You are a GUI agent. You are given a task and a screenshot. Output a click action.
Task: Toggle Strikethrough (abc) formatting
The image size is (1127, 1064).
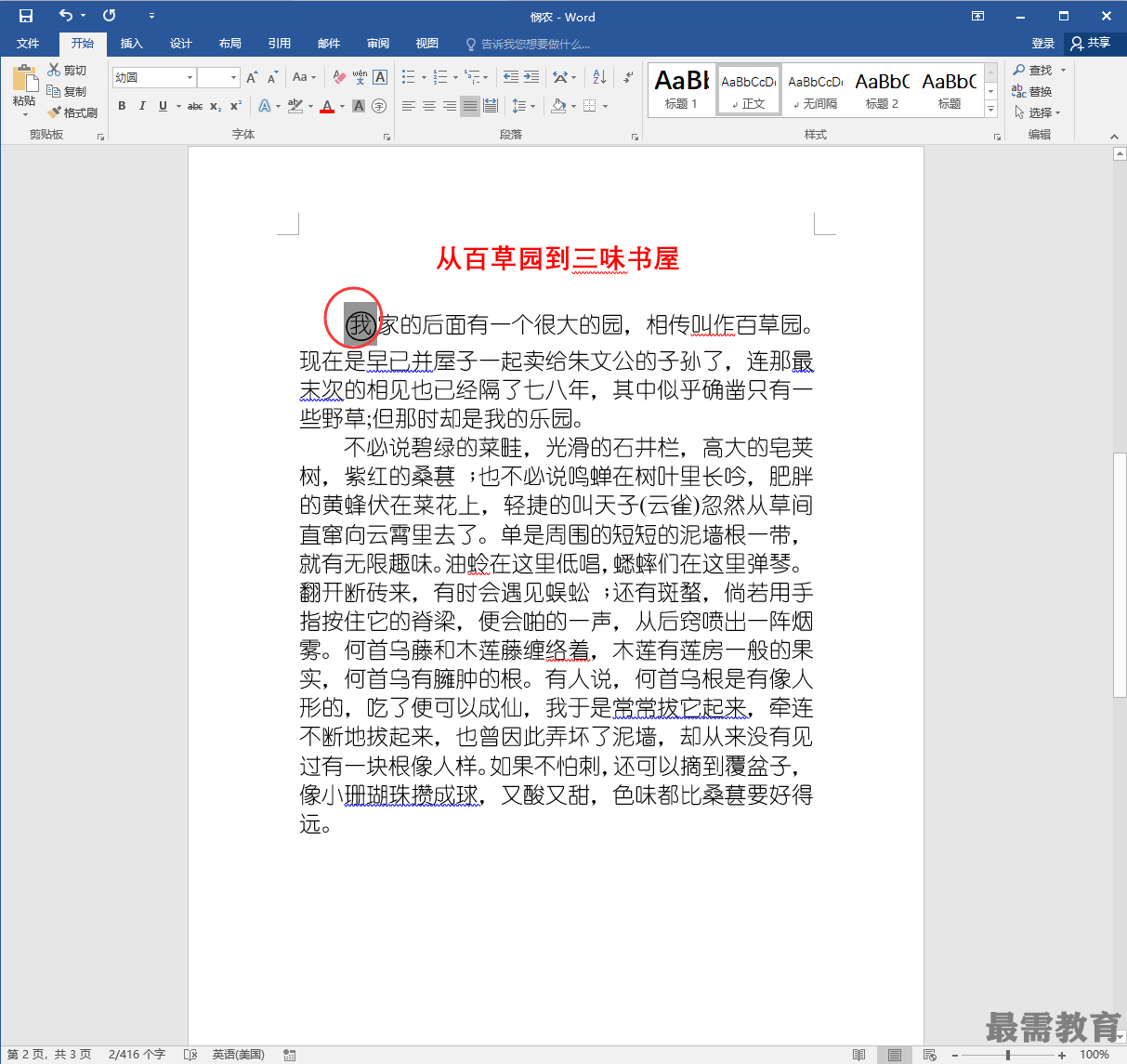click(195, 106)
